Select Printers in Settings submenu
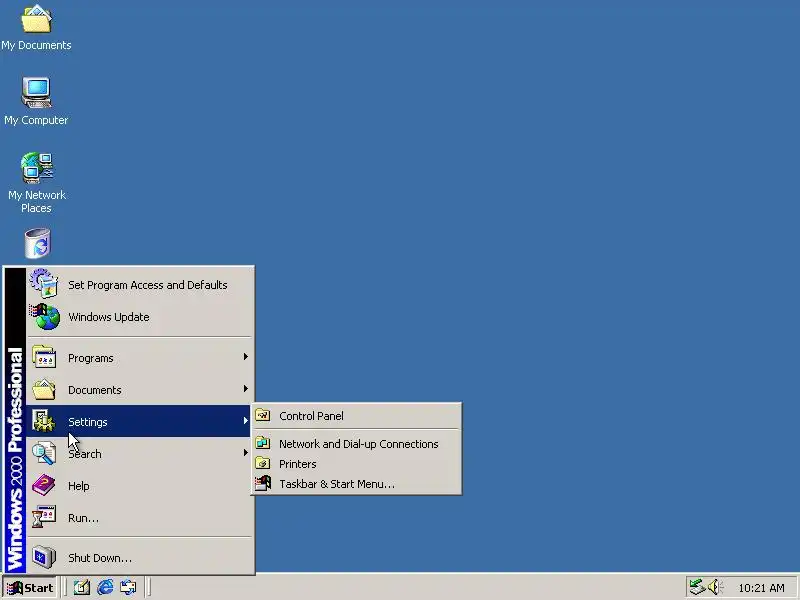 tap(356, 464)
